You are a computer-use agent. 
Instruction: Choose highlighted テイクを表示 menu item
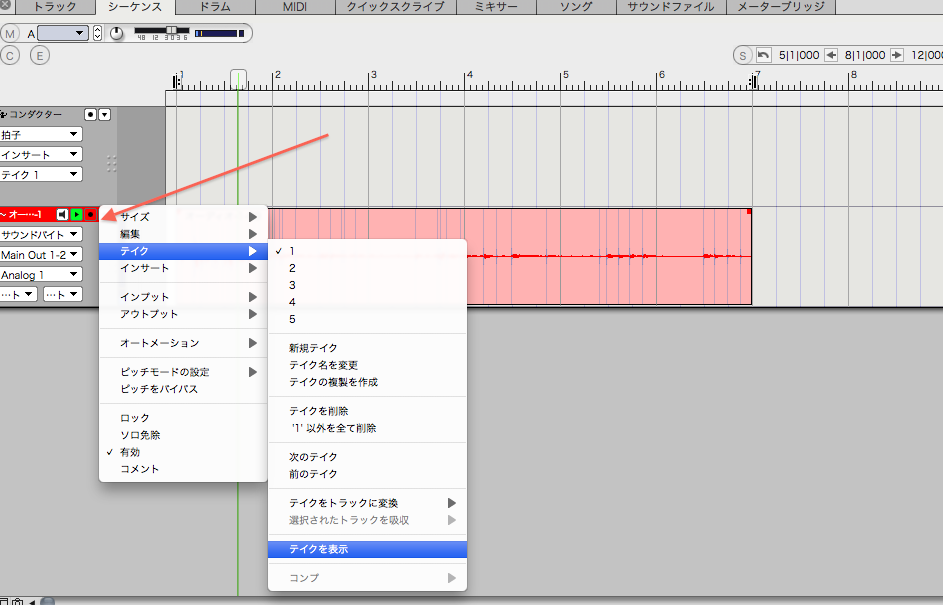367,549
